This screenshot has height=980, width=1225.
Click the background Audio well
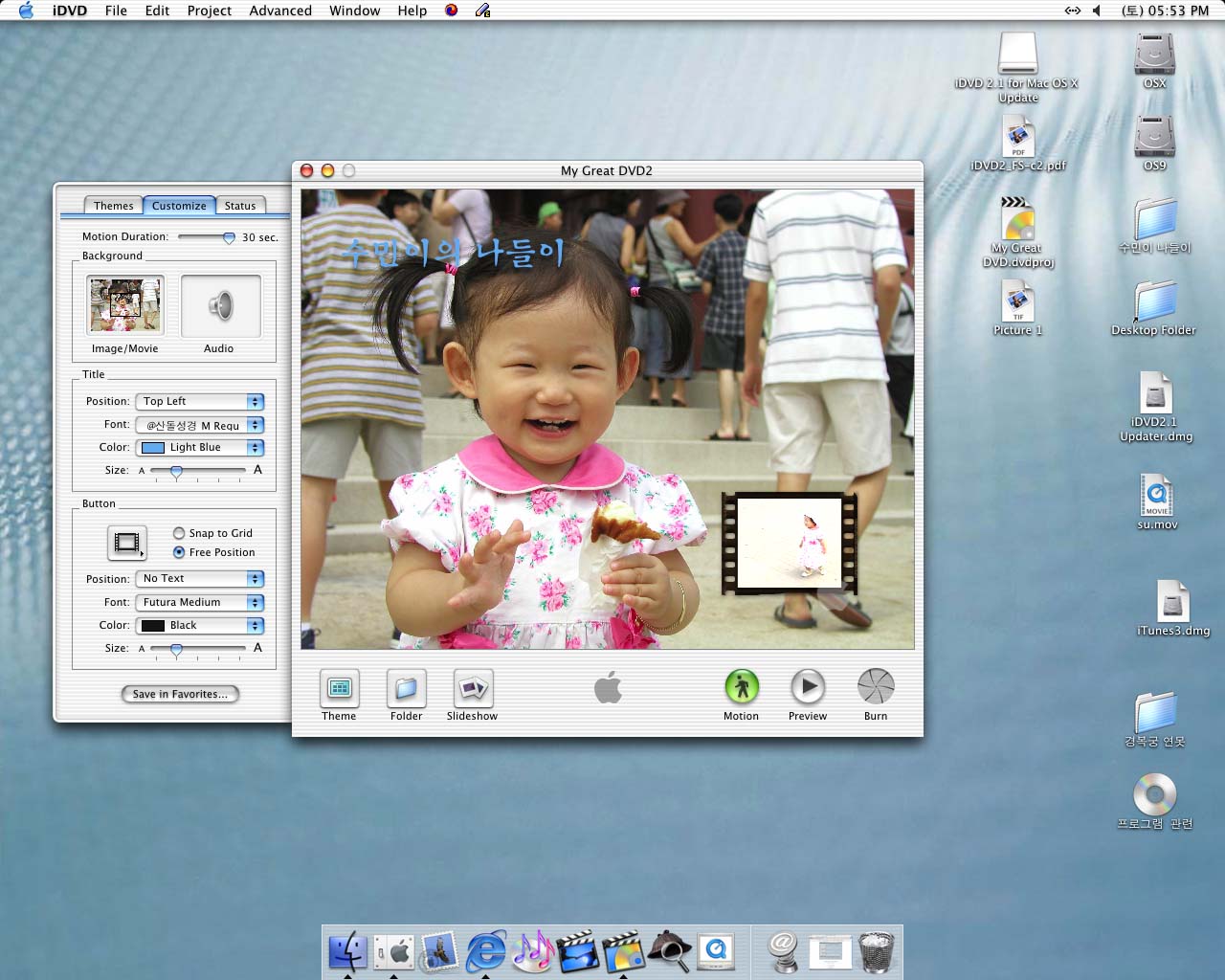pos(220,306)
